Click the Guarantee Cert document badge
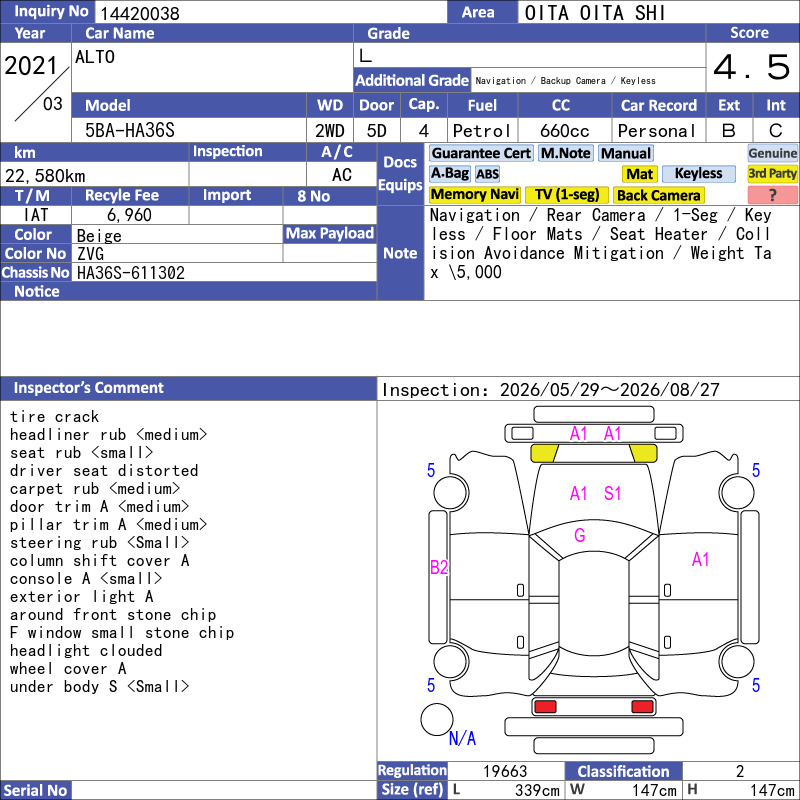 point(481,153)
